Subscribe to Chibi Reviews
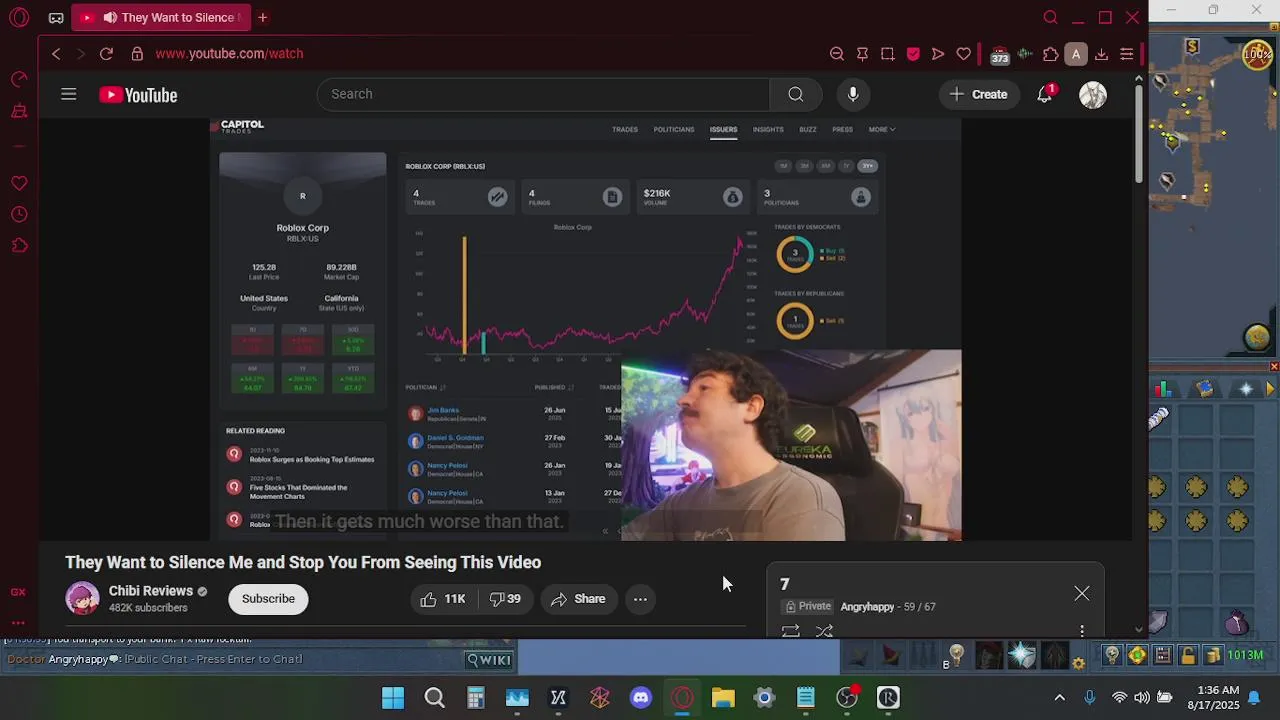 coord(268,599)
